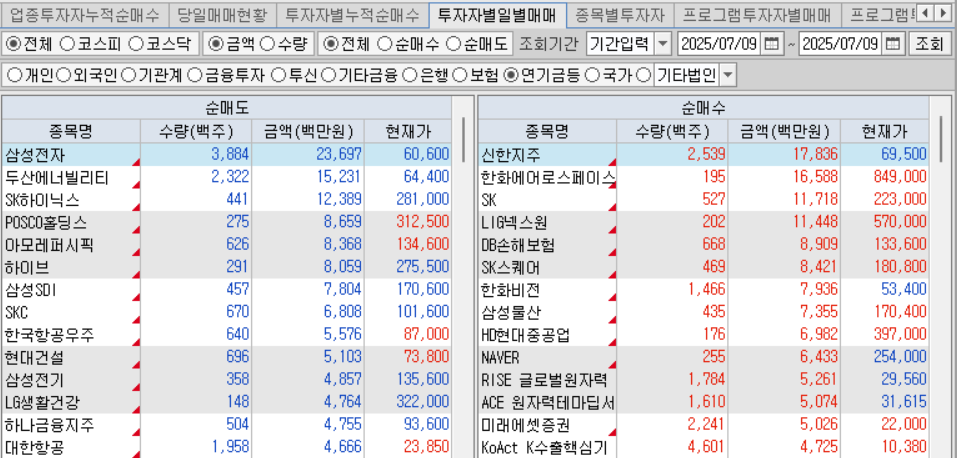Select the DB손해보험 row
Screen dimensions: 957x458
point(703,245)
